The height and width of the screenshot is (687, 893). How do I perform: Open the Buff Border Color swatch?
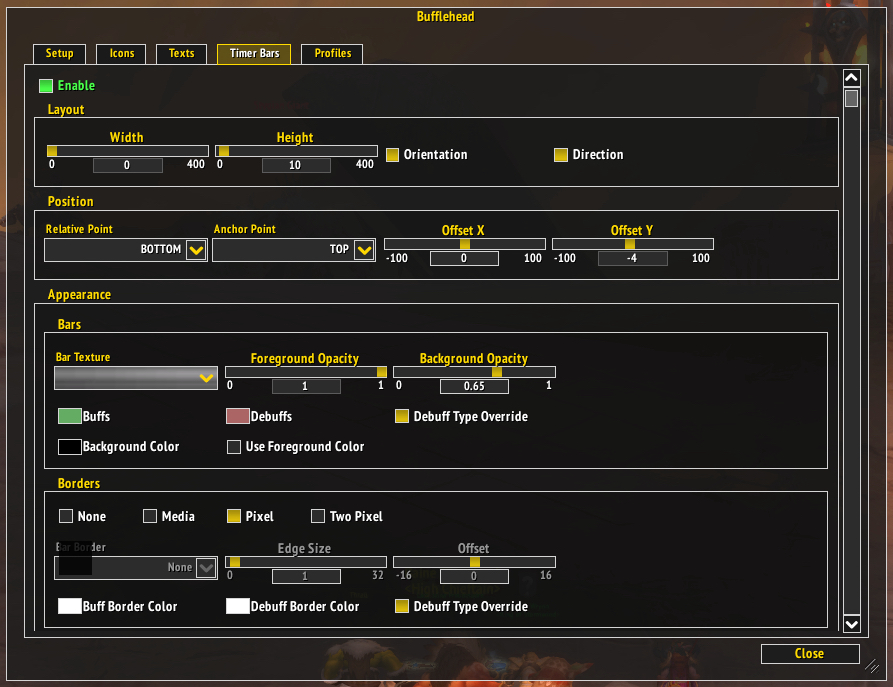pyautogui.click(x=69, y=606)
